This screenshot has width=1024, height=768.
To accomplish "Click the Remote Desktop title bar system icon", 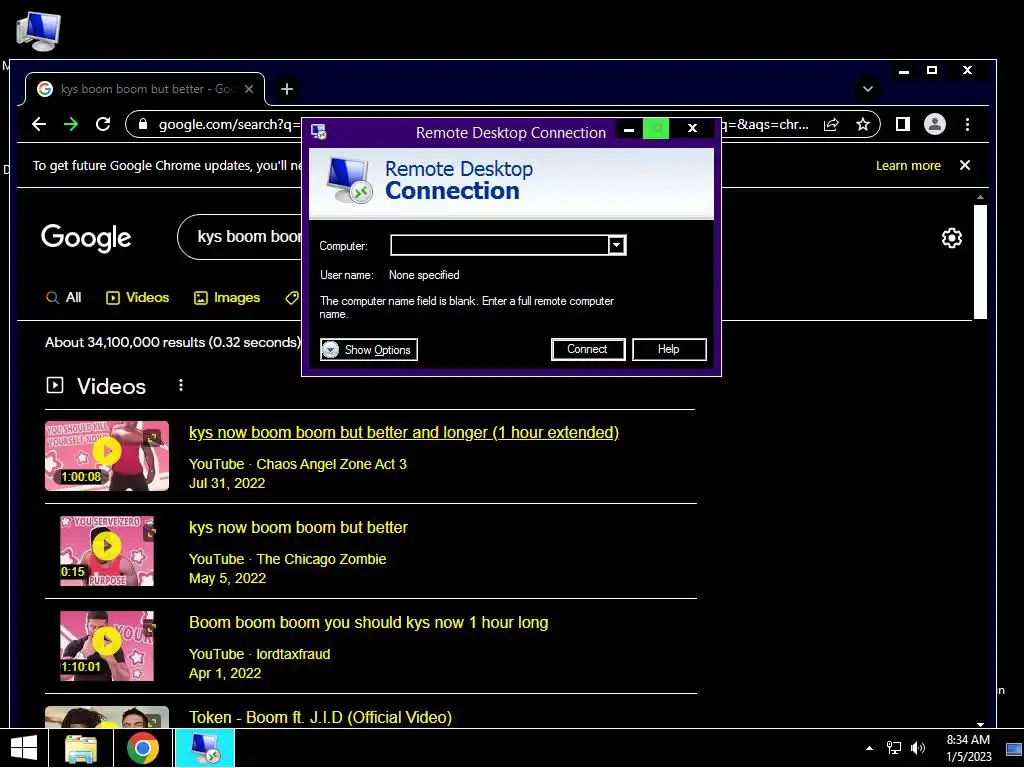I will coord(319,132).
